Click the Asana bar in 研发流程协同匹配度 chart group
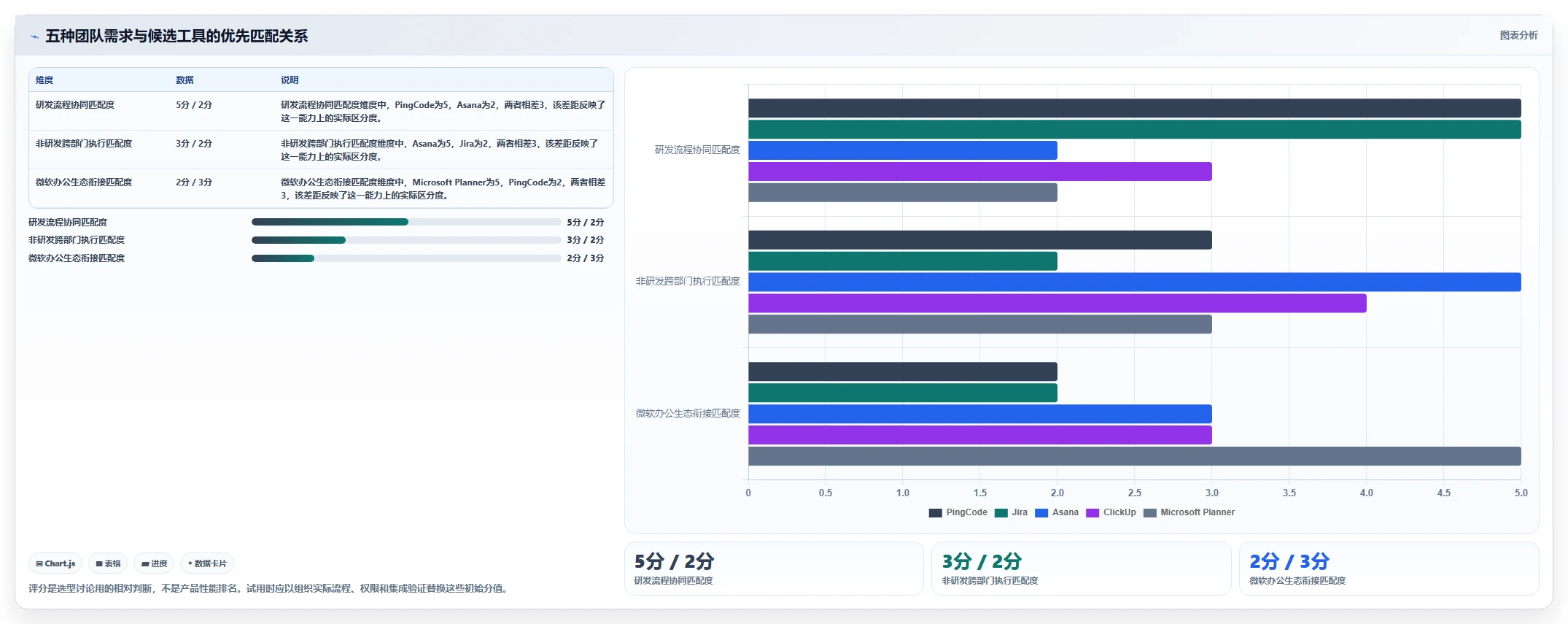 click(903, 150)
